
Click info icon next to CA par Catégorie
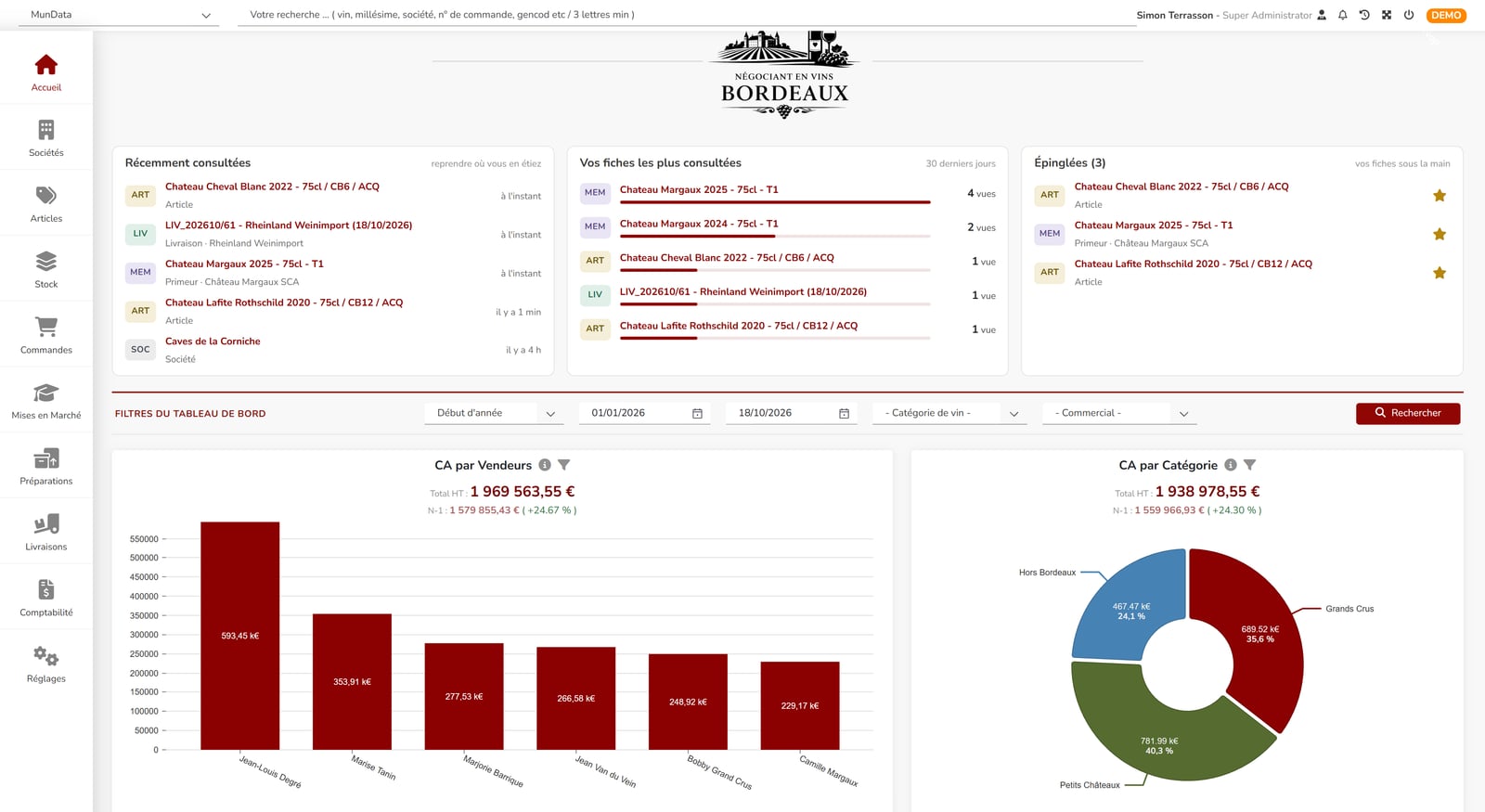1231,465
